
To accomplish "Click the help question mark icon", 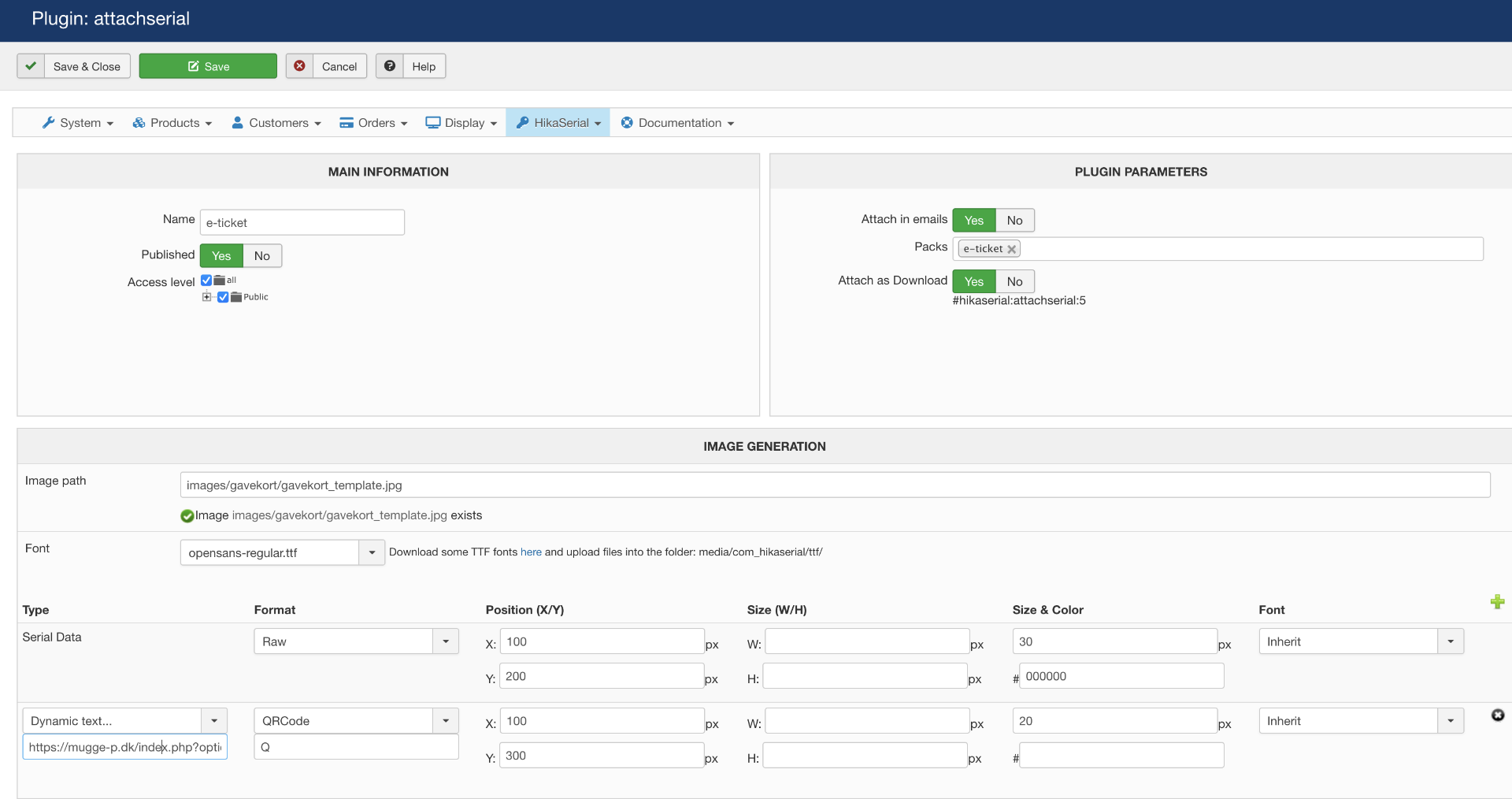I will point(390,66).
